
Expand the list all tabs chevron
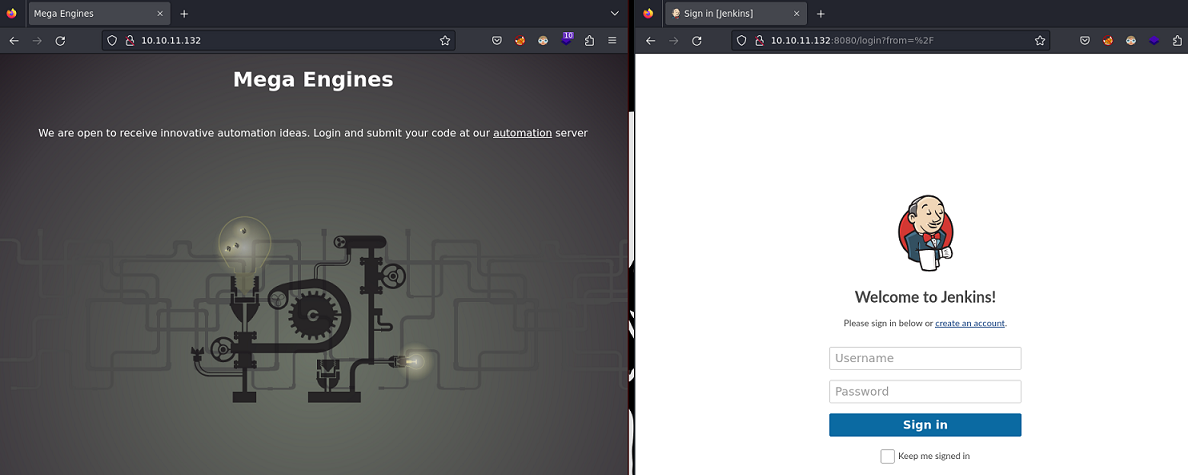[614, 13]
